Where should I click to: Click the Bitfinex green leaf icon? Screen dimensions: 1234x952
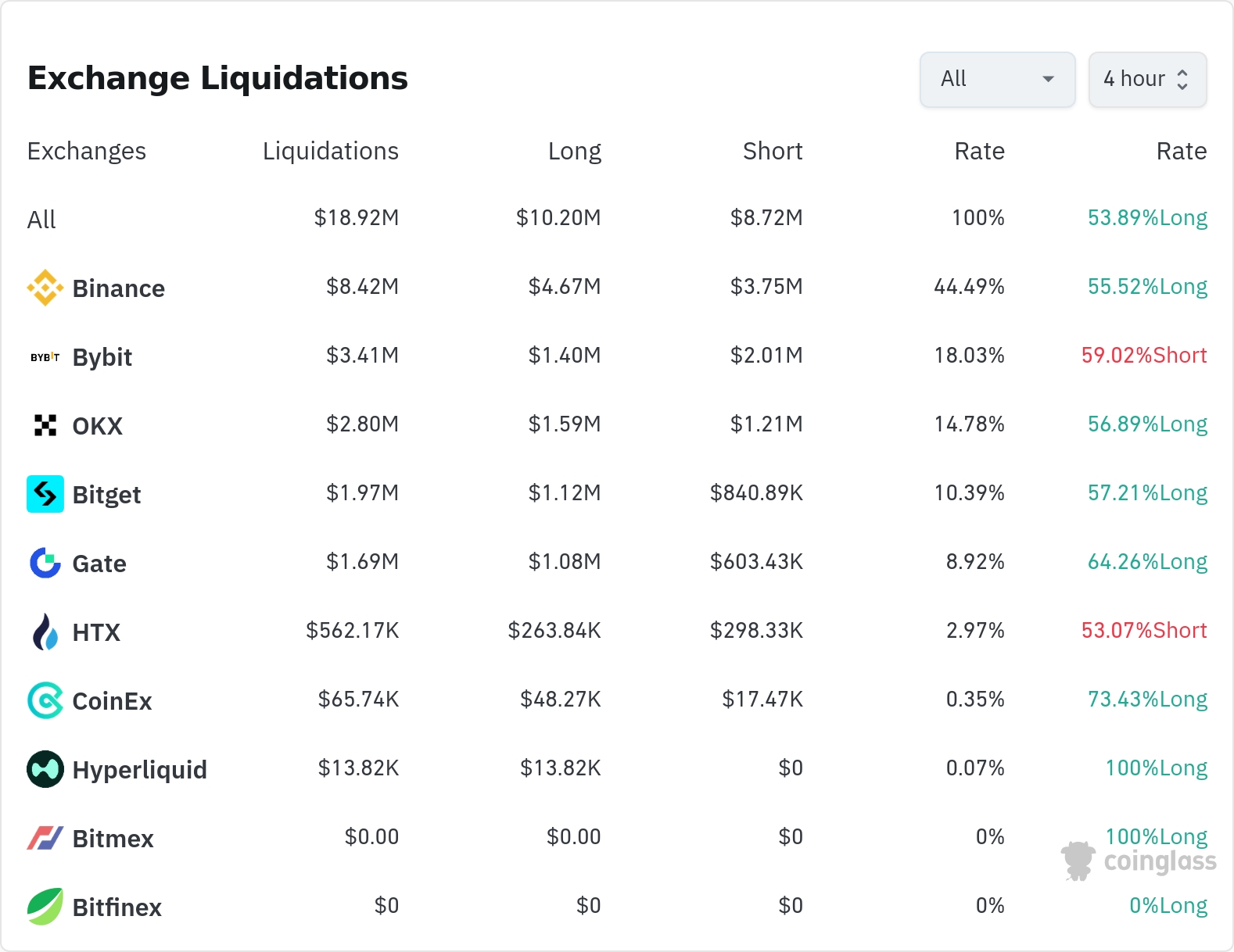coord(45,907)
